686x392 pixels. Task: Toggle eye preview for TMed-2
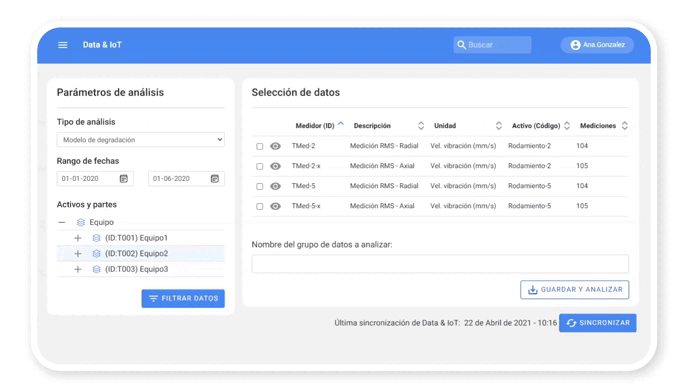[275, 146]
